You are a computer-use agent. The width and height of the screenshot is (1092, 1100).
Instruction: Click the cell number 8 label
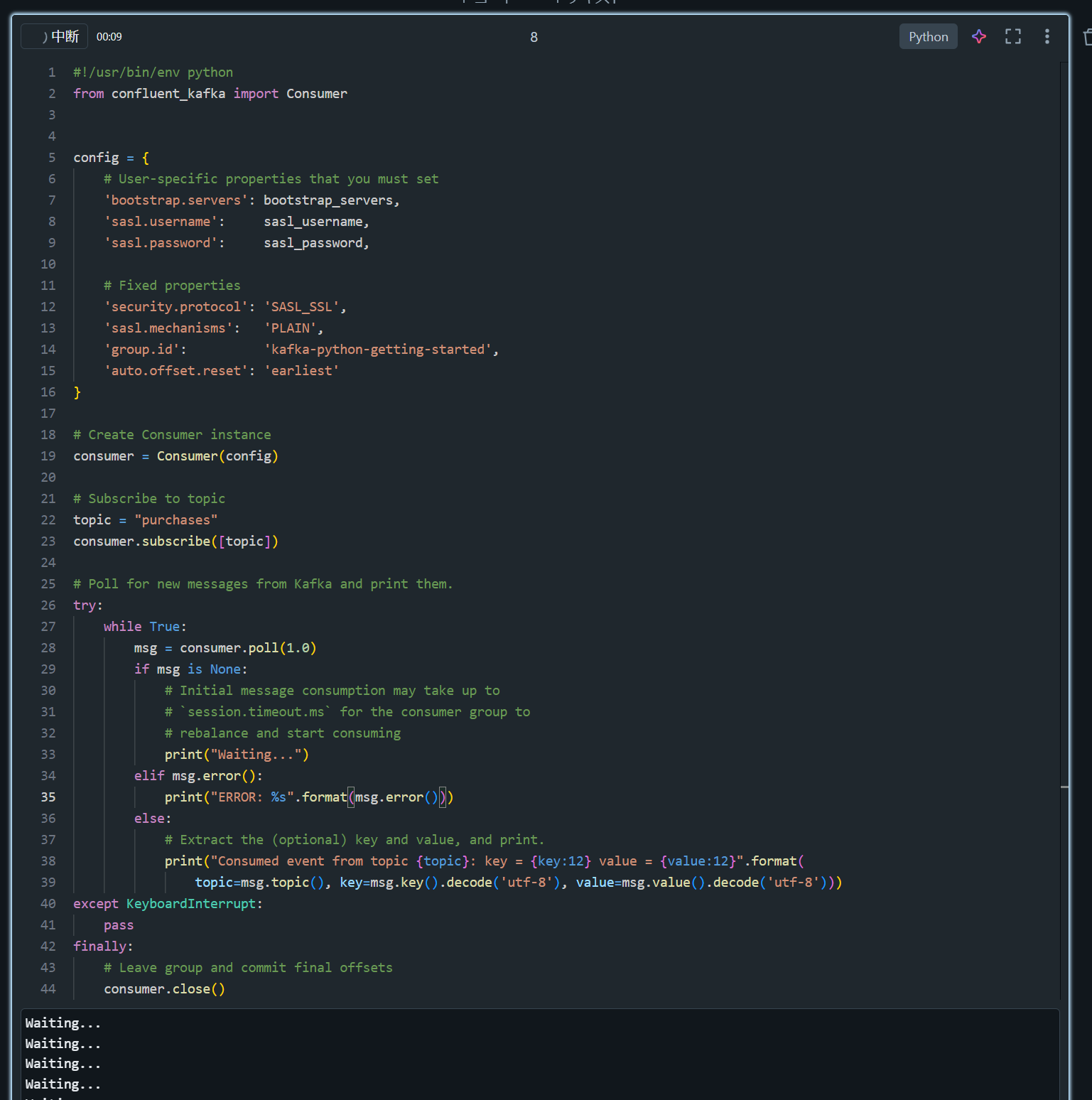click(534, 37)
